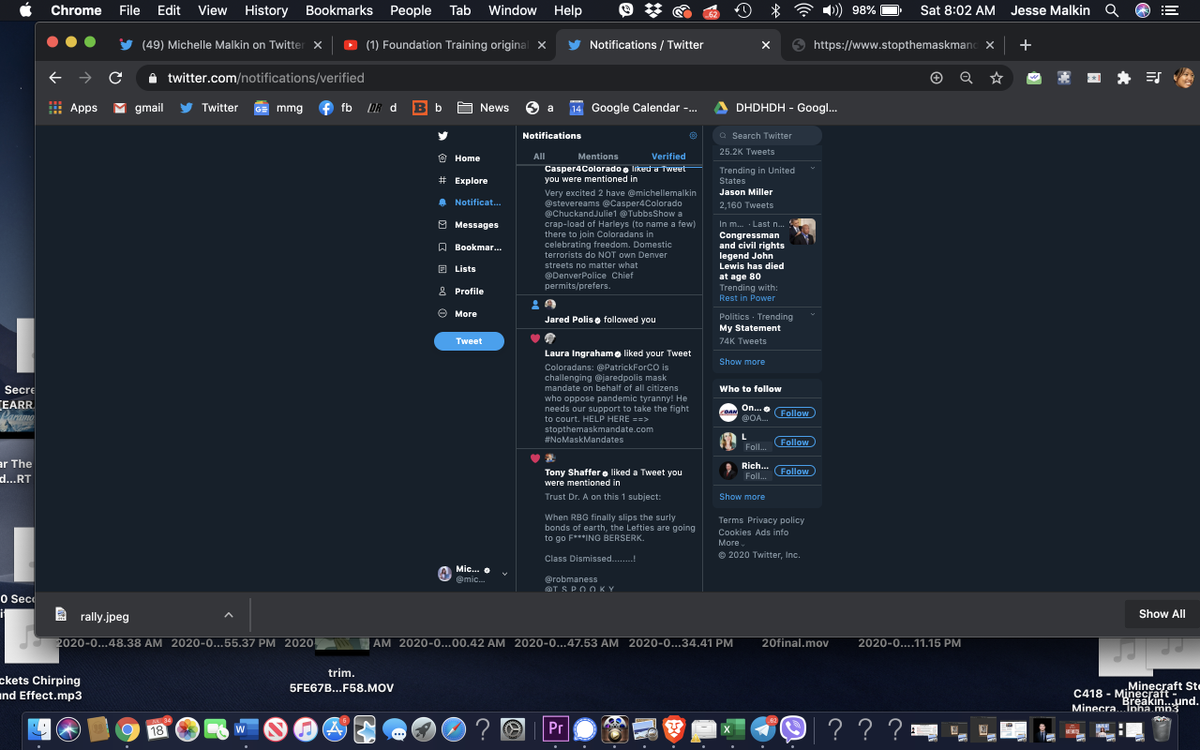Open the account switcher chevron near @mic...
The width and height of the screenshot is (1200, 750).
[x=504, y=574]
